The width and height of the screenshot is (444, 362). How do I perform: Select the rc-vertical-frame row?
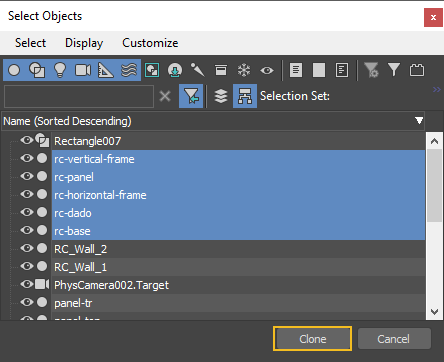pyautogui.click(x=238, y=159)
